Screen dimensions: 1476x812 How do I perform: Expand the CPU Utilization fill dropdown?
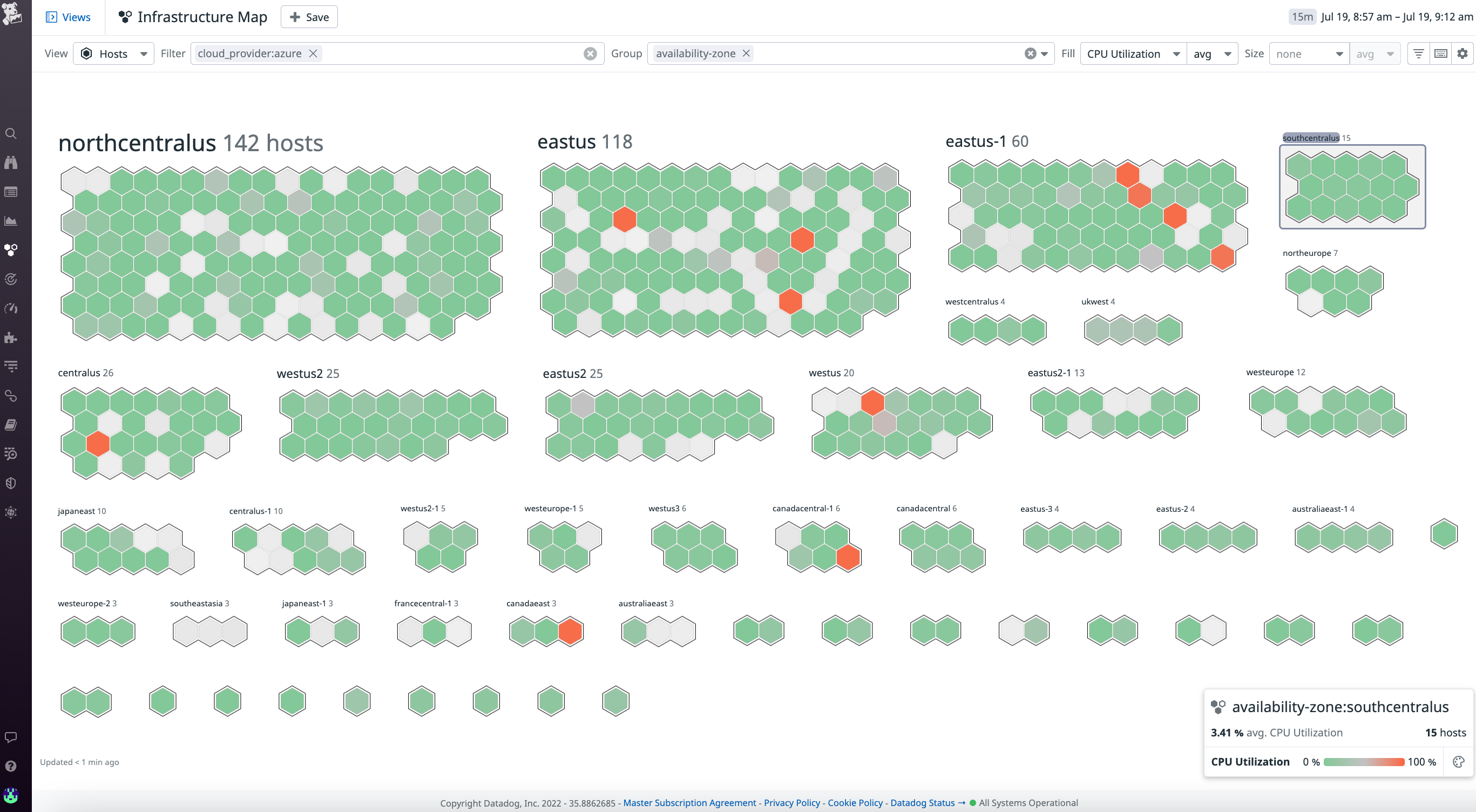tap(1133, 53)
